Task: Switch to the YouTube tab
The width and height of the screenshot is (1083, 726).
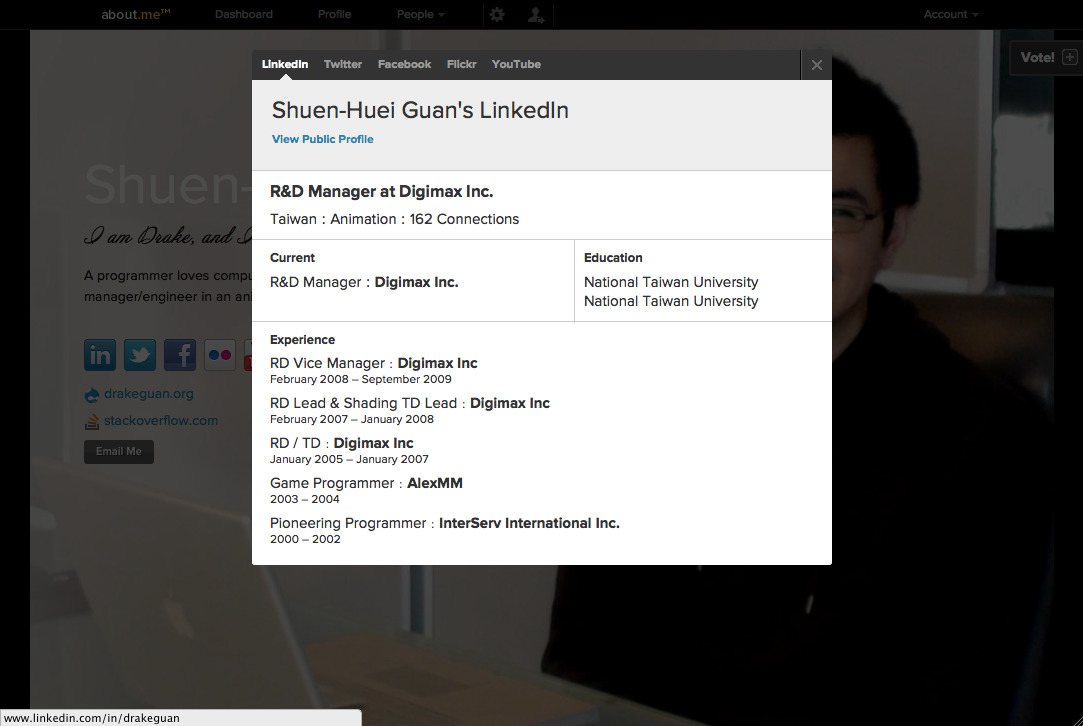Action: pyautogui.click(x=516, y=64)
